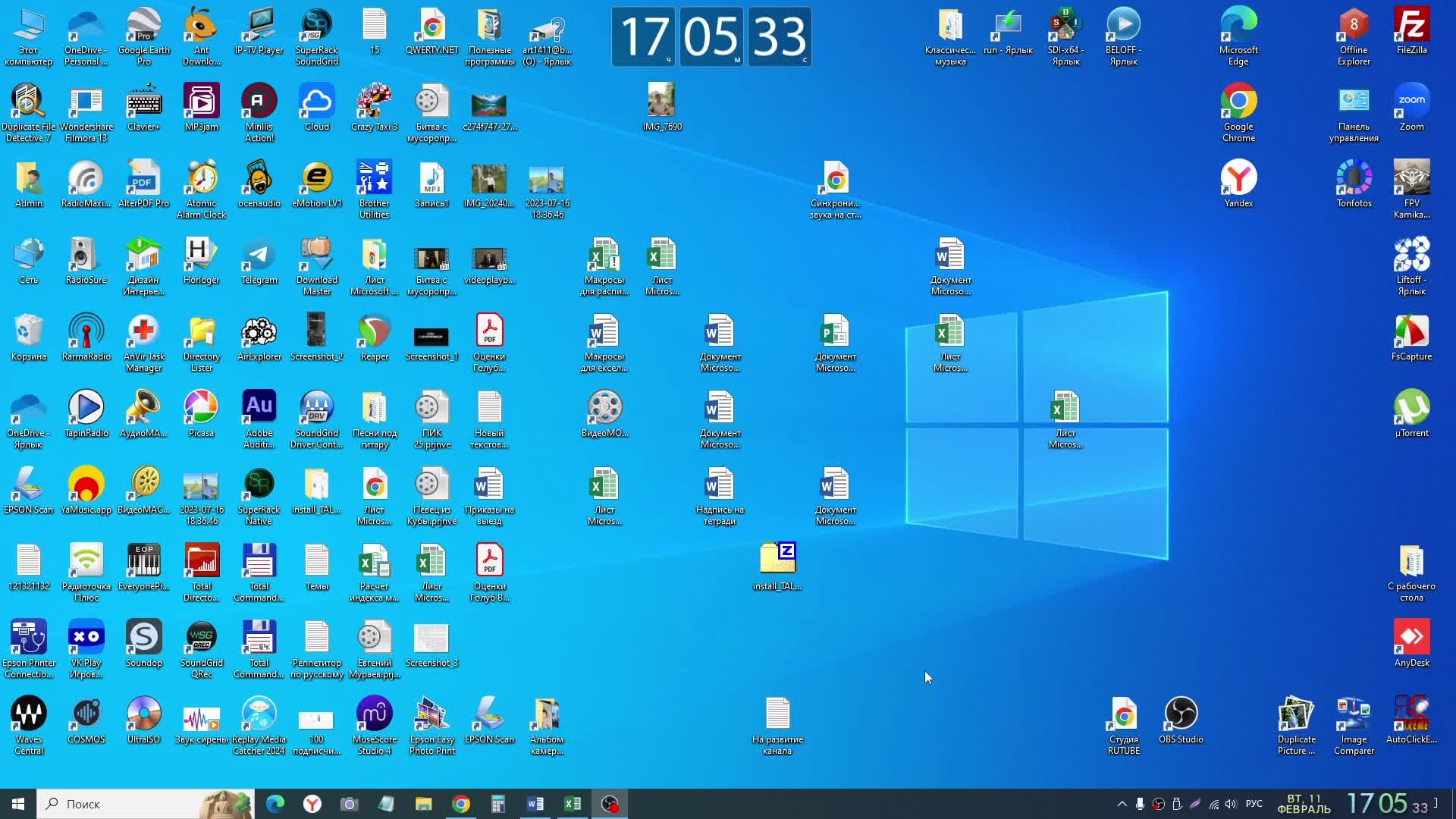Screen dimensions: 1456x819
Task: Open Оценки Голуб В PDF file
Action: coord(489,573)
